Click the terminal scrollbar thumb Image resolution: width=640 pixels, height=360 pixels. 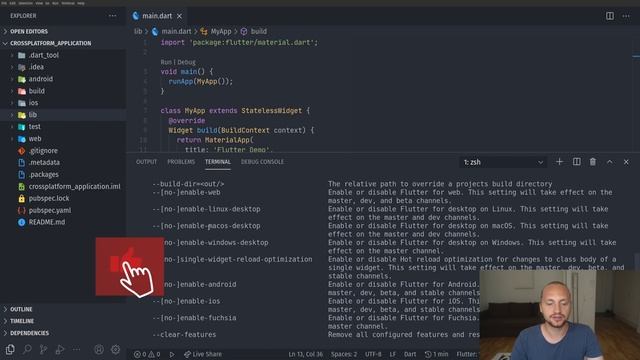pos(637,261)
